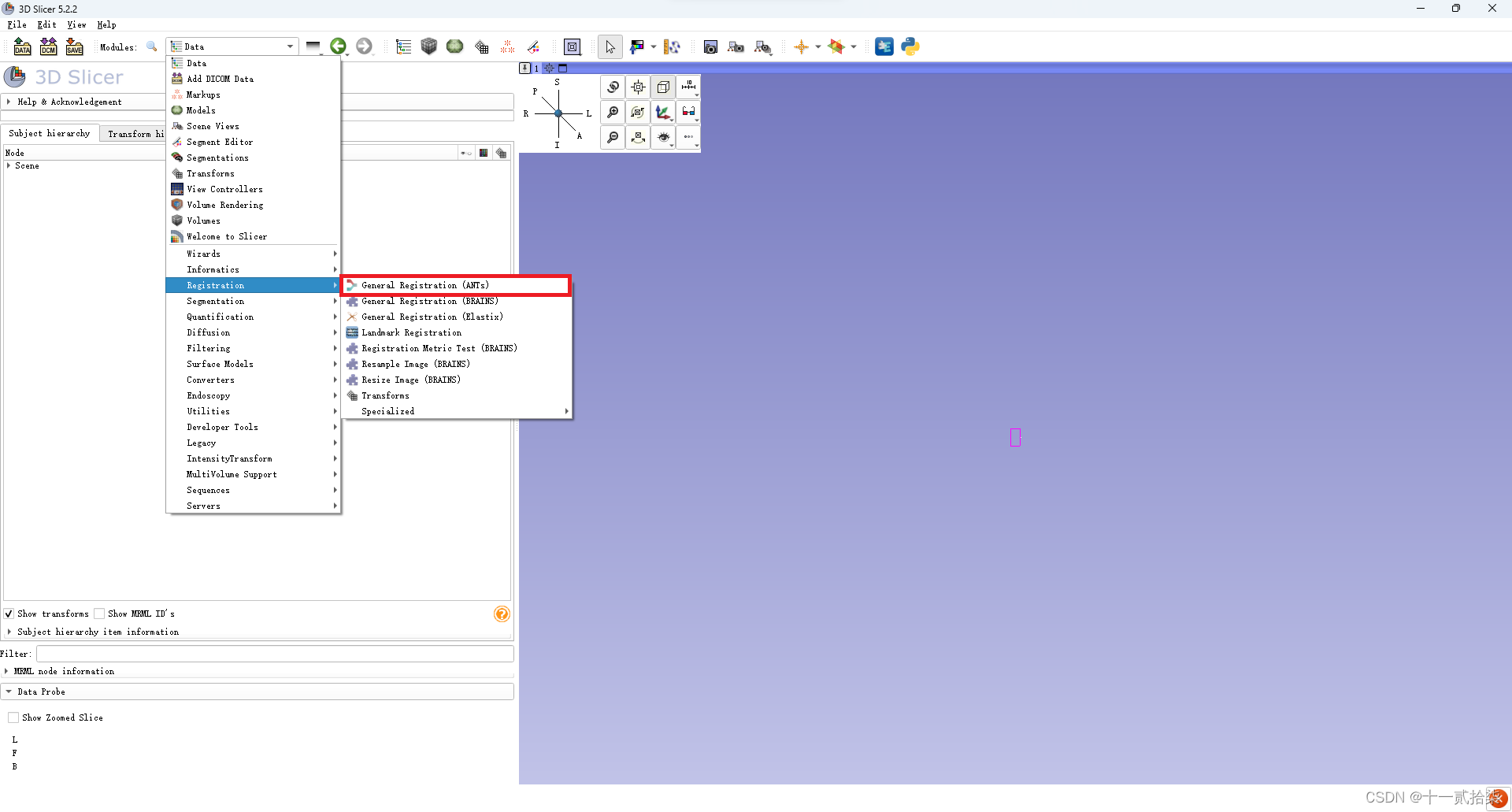Open the ruler dropdown in 3D controller
Screen dimensions: 1512x812
pyautogui.click(x=689, y=87)
